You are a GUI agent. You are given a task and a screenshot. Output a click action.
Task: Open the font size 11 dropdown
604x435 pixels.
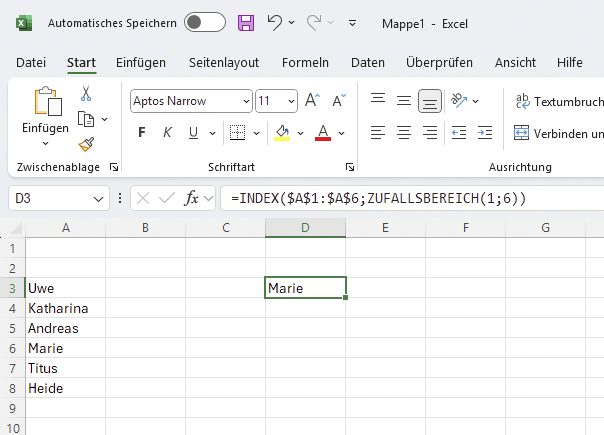291,101
